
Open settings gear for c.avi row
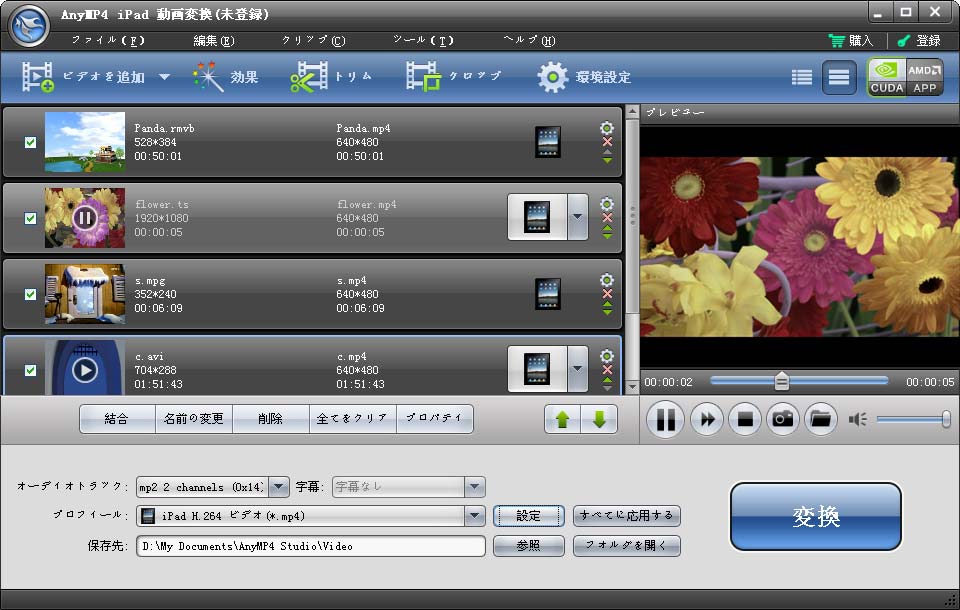point(607,355)
